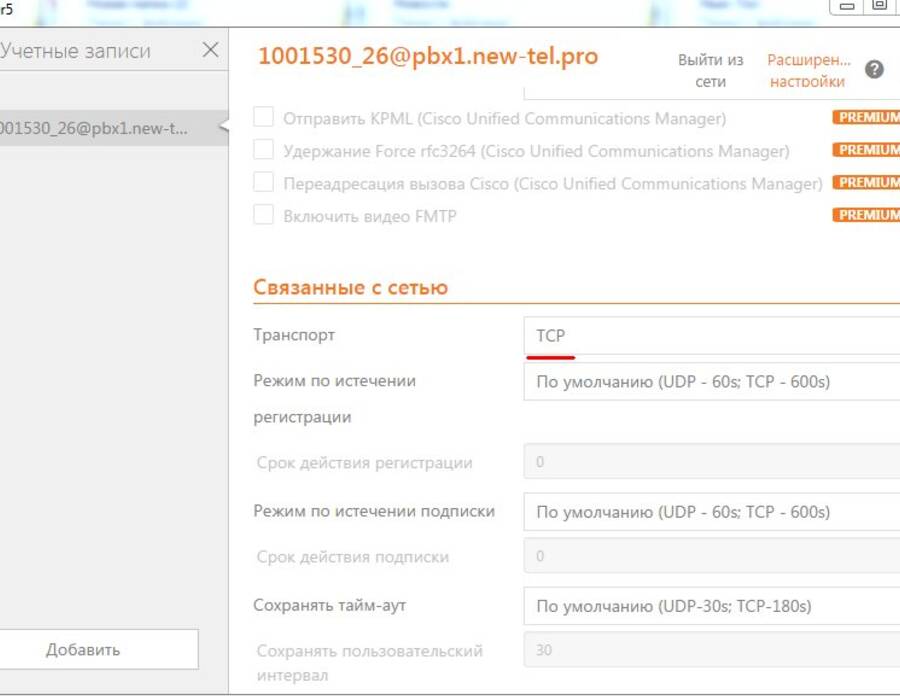Click Выйти из сети
Viewport: 900px width, 700px height.
point(711,71)
